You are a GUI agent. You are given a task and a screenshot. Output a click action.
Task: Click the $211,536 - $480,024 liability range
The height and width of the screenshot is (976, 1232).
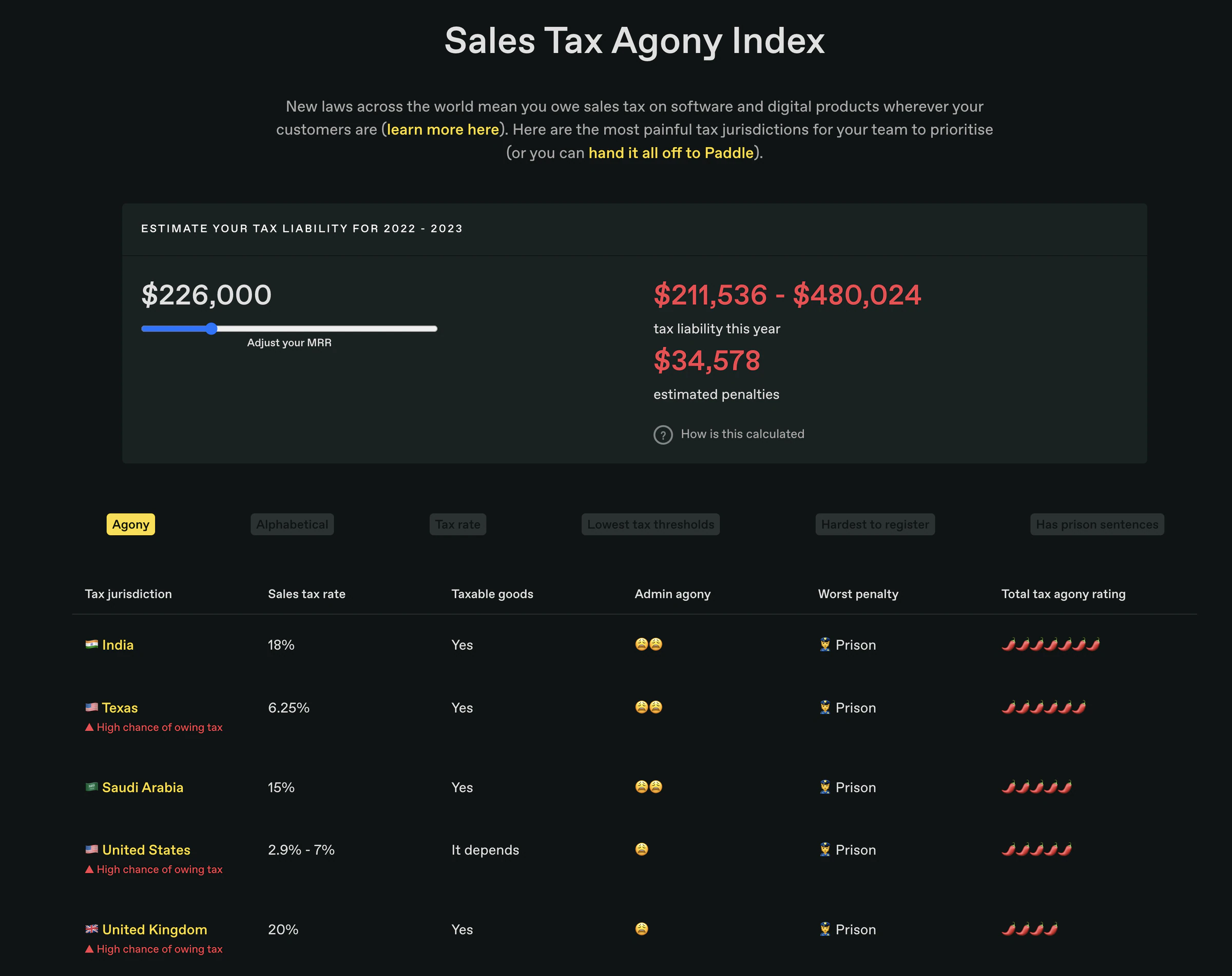(787, 295)
